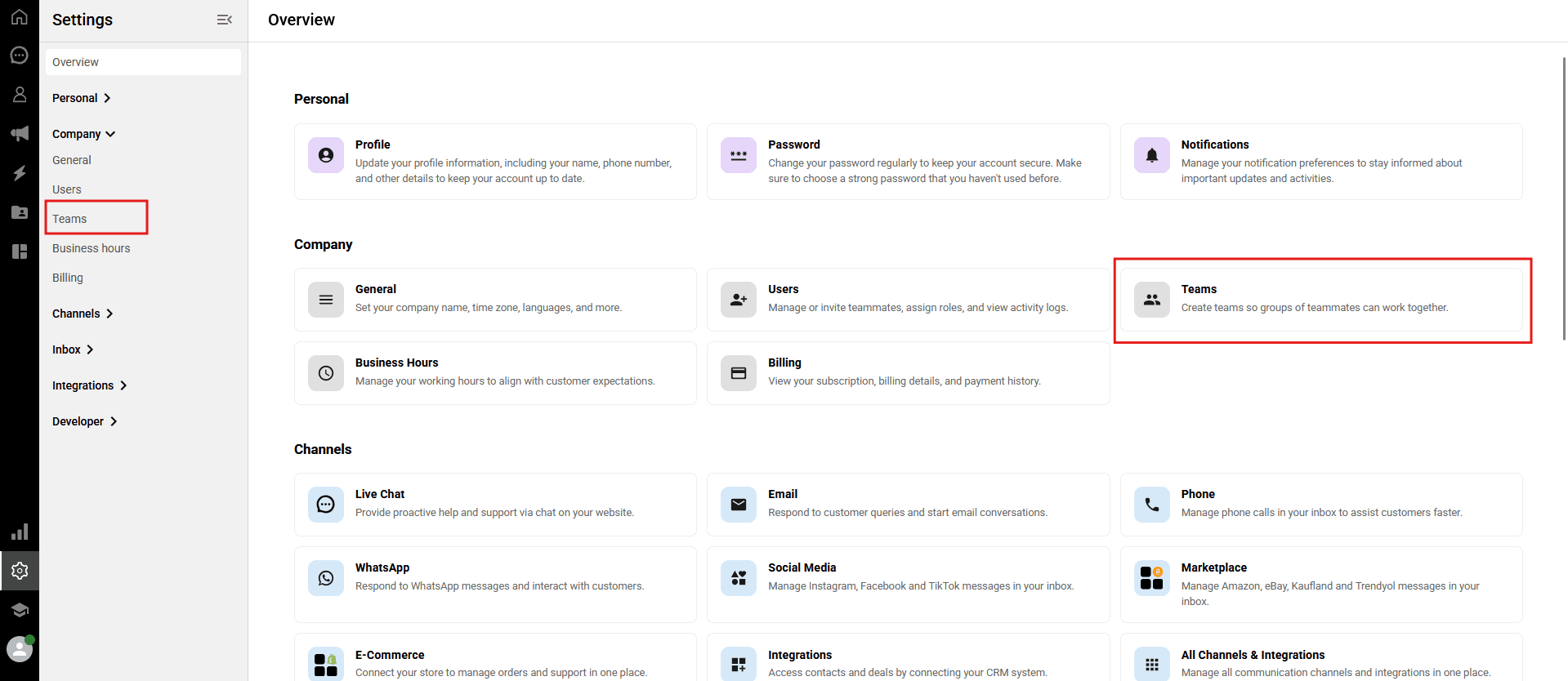This screenshot has width=1568, height=681.
Task: Click the Social Media shapes icon
Action: tap(739, 578)
